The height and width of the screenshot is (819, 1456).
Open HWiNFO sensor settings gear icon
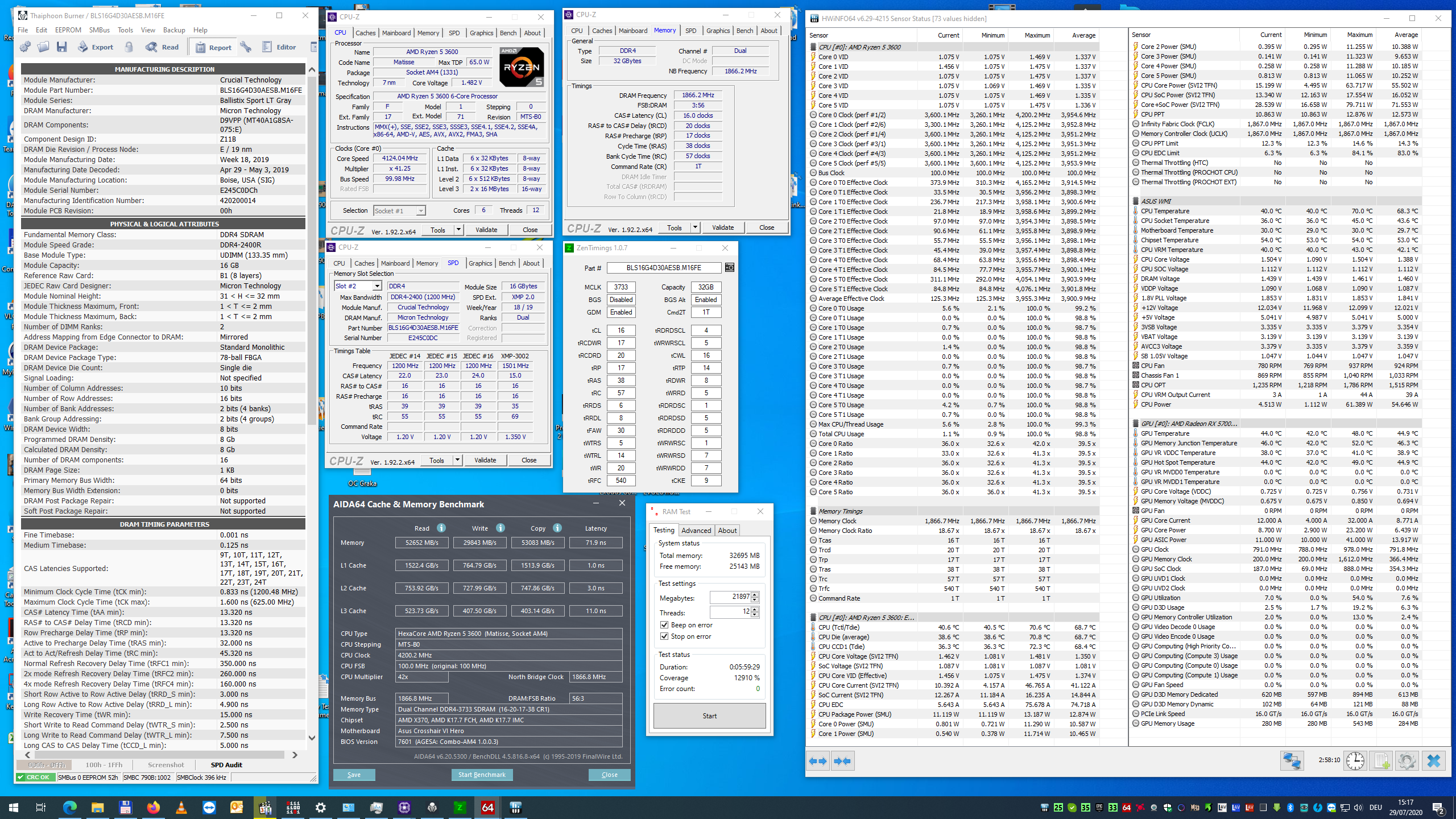coord(1407,760)
